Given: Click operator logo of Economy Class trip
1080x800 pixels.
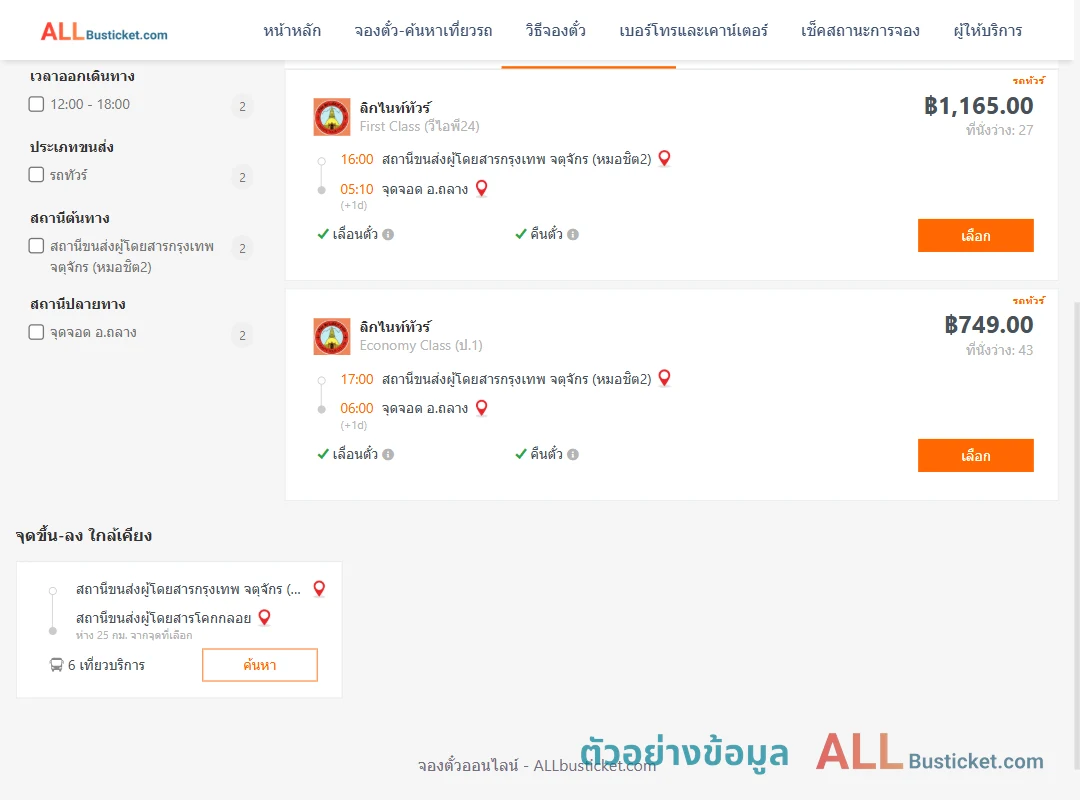Looking at the screenshot, I should (x=332, y=336).
